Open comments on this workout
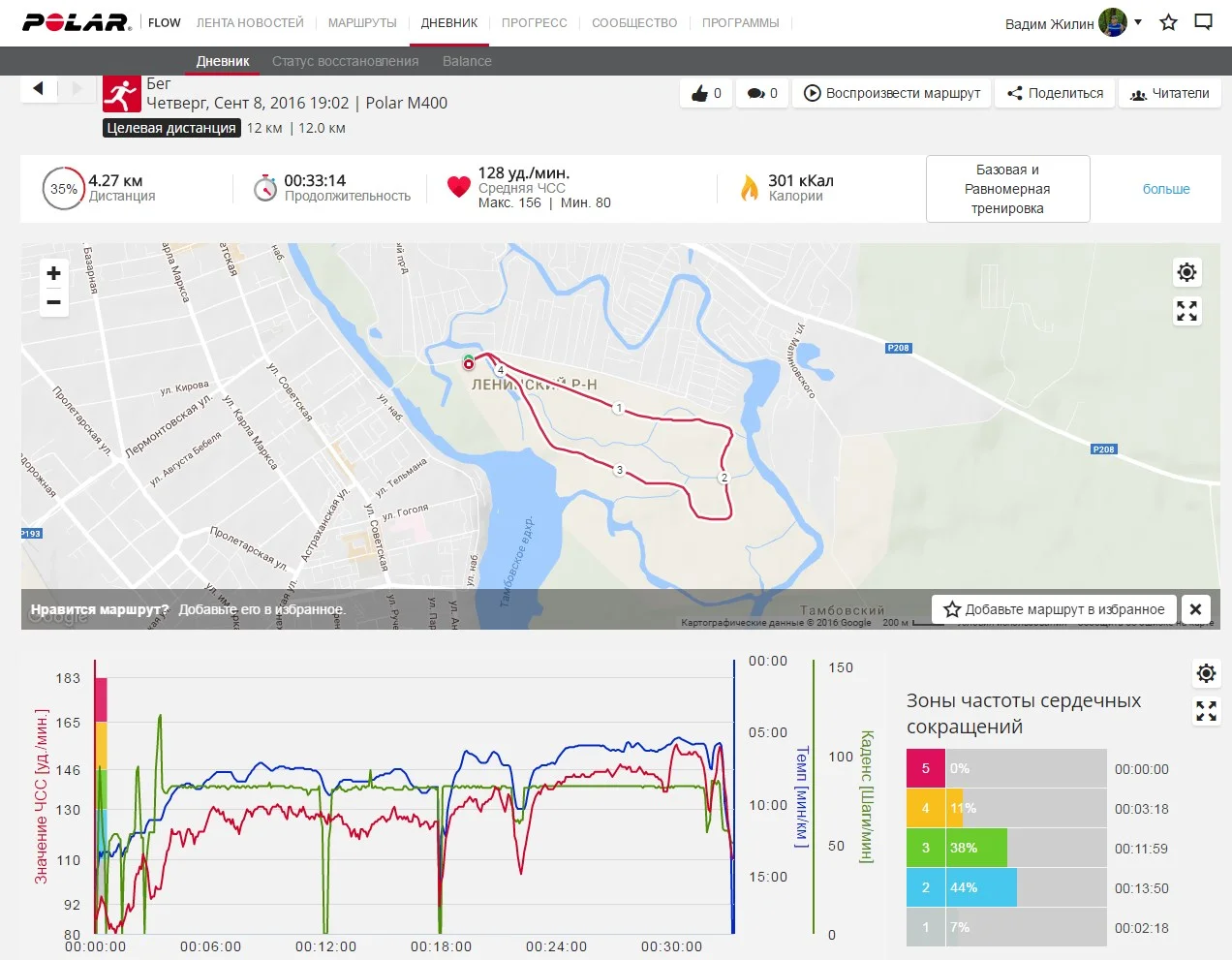 761,94
